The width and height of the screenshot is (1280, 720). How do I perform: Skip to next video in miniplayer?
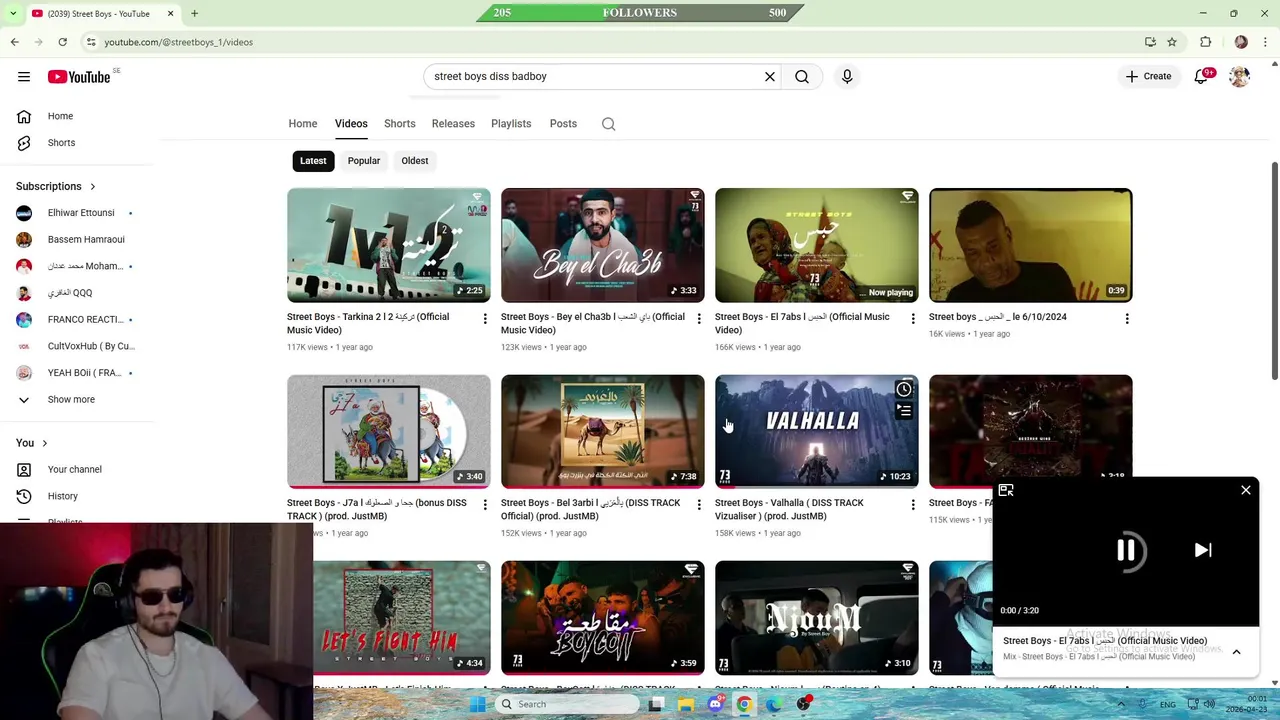[1203, 550]
